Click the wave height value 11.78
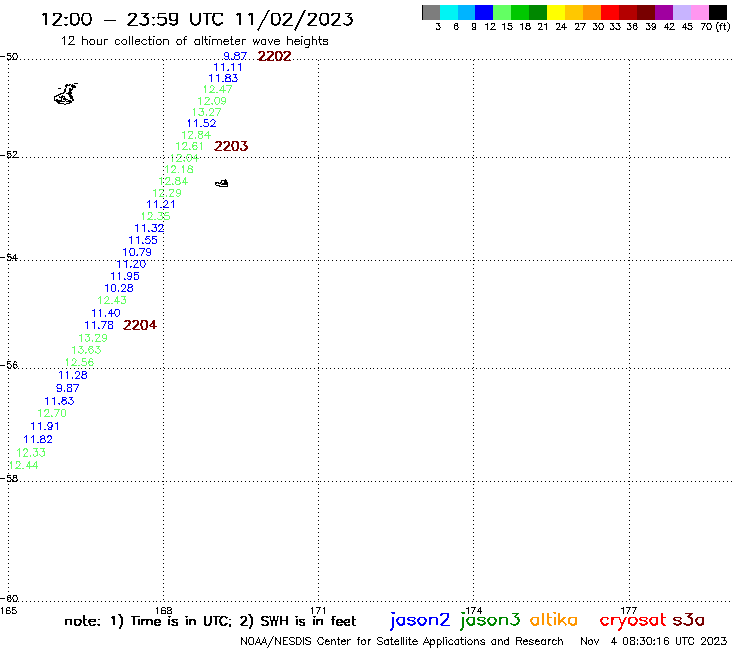 point(99,325)
